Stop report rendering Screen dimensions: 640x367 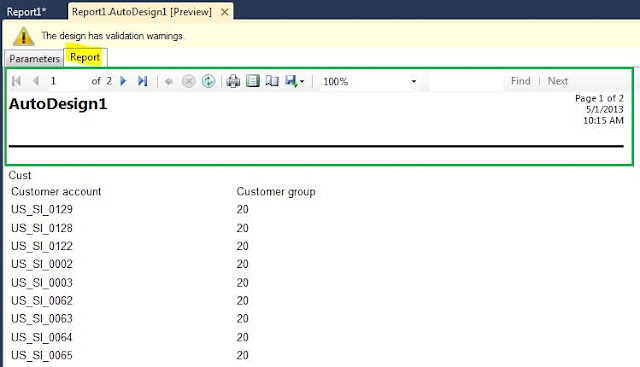point(189,81)
